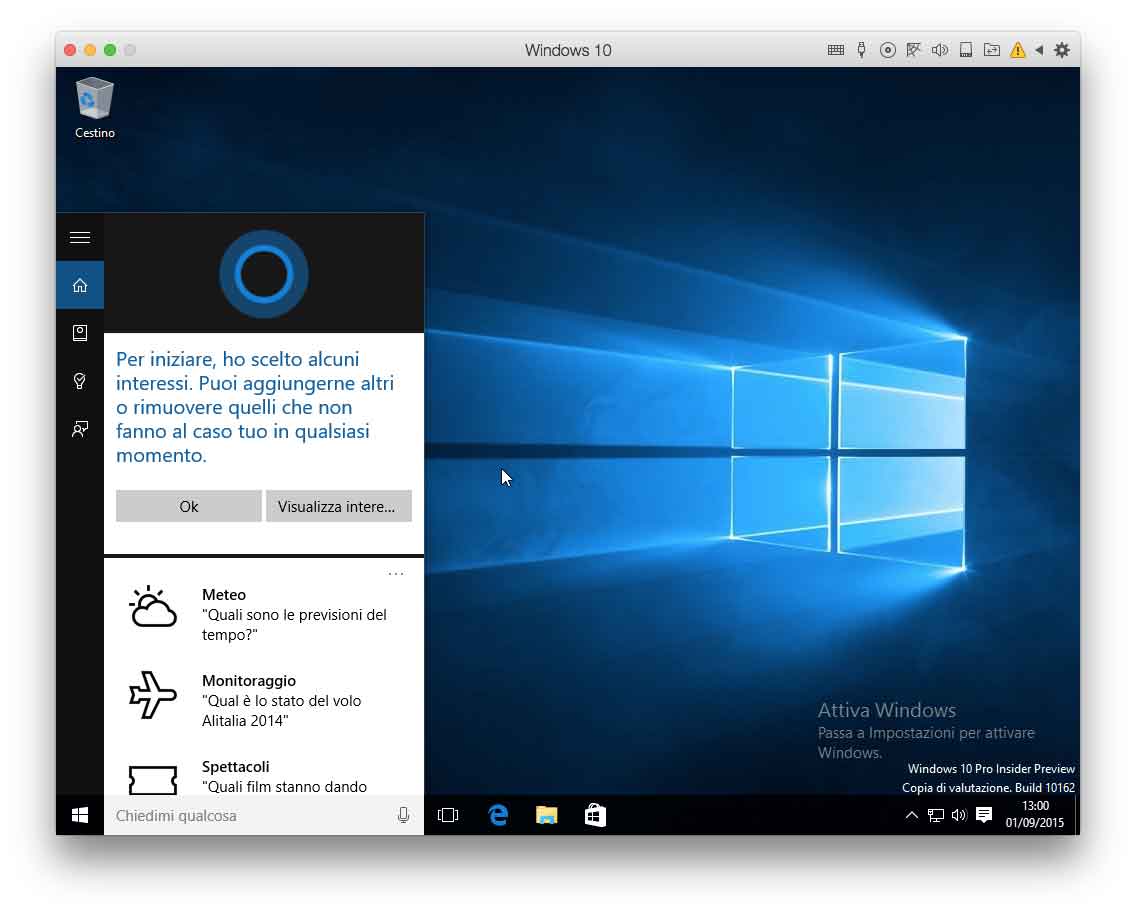Image resolution: width=1136 pixels, height=915 pixels.
Task: Open File Explorer from the taskbar
Action: 546,816
